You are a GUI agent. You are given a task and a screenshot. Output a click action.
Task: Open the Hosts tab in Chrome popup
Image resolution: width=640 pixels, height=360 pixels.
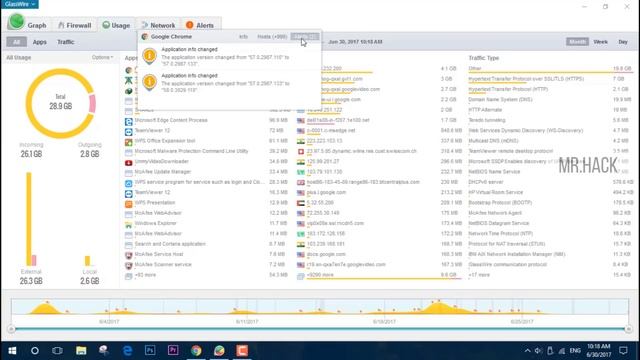(x=272, y=37)
